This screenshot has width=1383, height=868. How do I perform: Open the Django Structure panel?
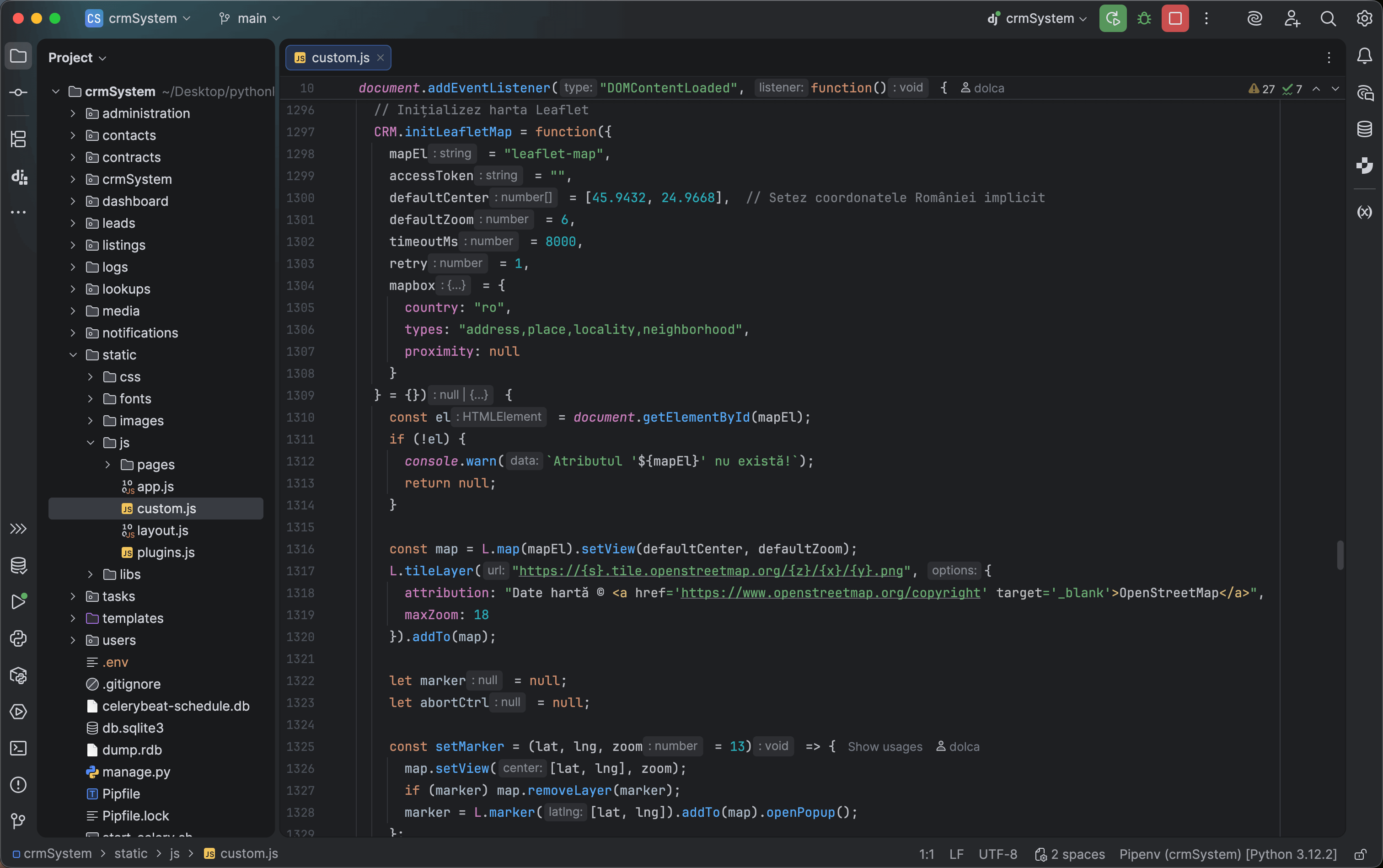[x=18, y=177]
